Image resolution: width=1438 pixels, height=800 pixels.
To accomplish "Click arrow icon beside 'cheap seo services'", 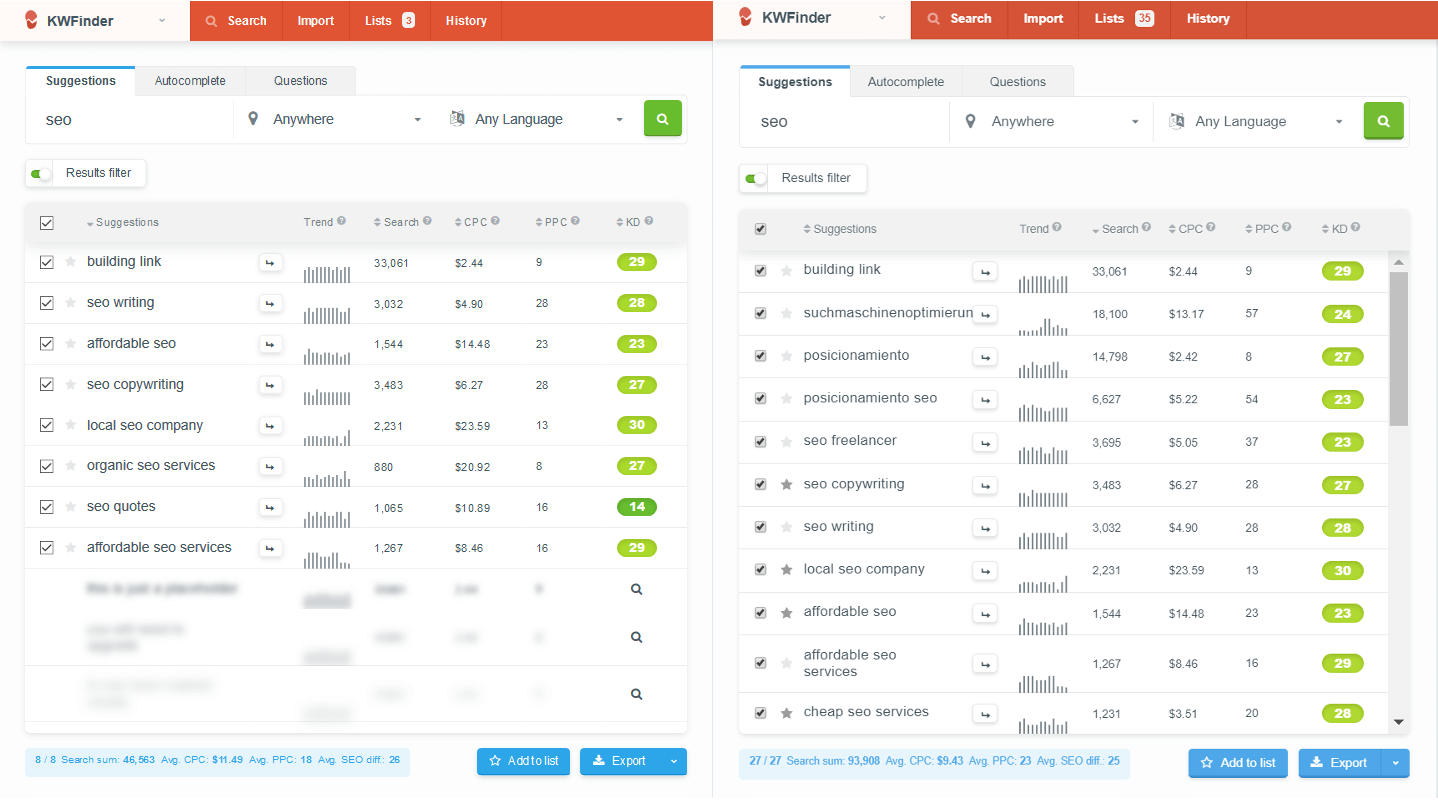I will coord(985,714).
